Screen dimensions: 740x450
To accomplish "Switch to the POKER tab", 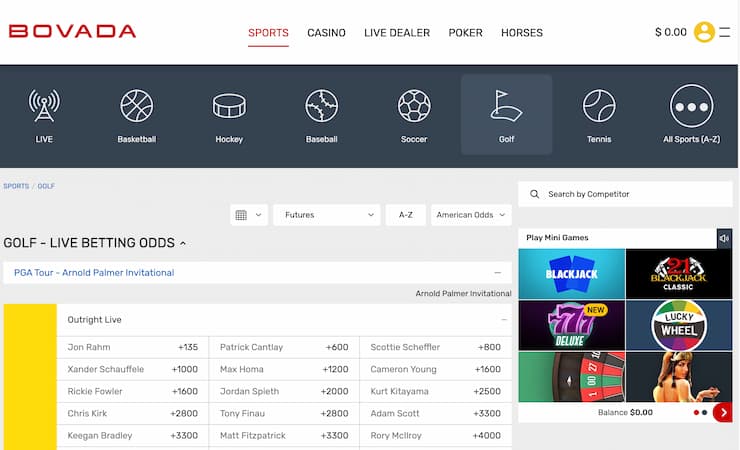I will click(465, 33).
